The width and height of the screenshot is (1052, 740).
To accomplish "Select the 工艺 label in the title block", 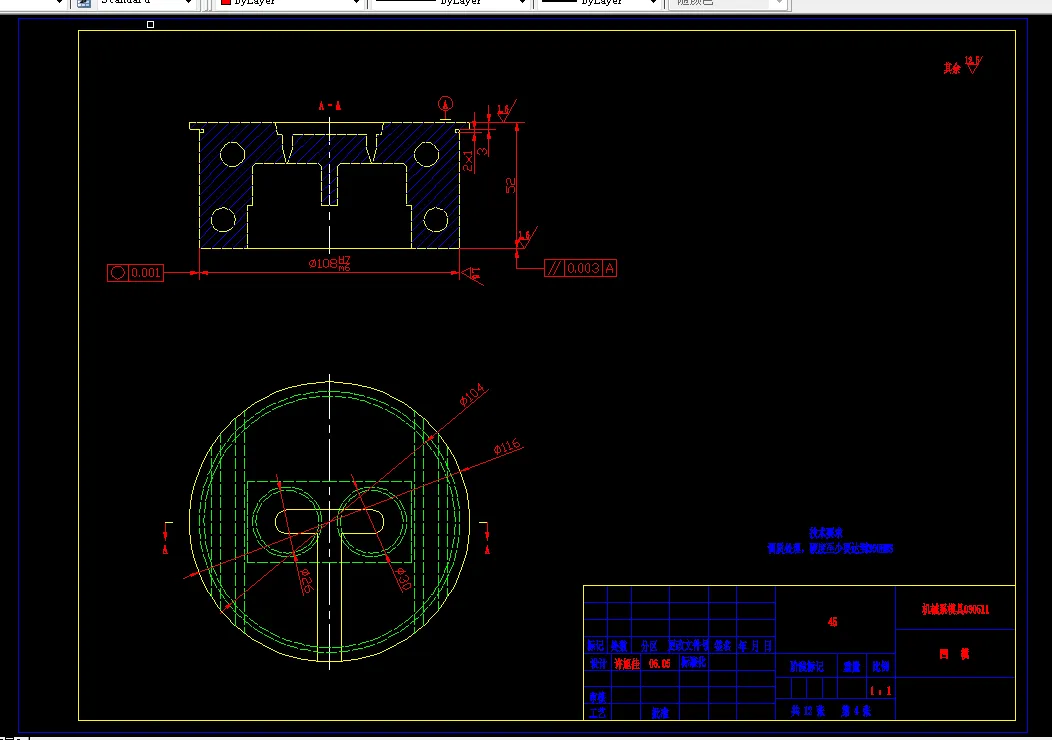I will coord(598,712).
